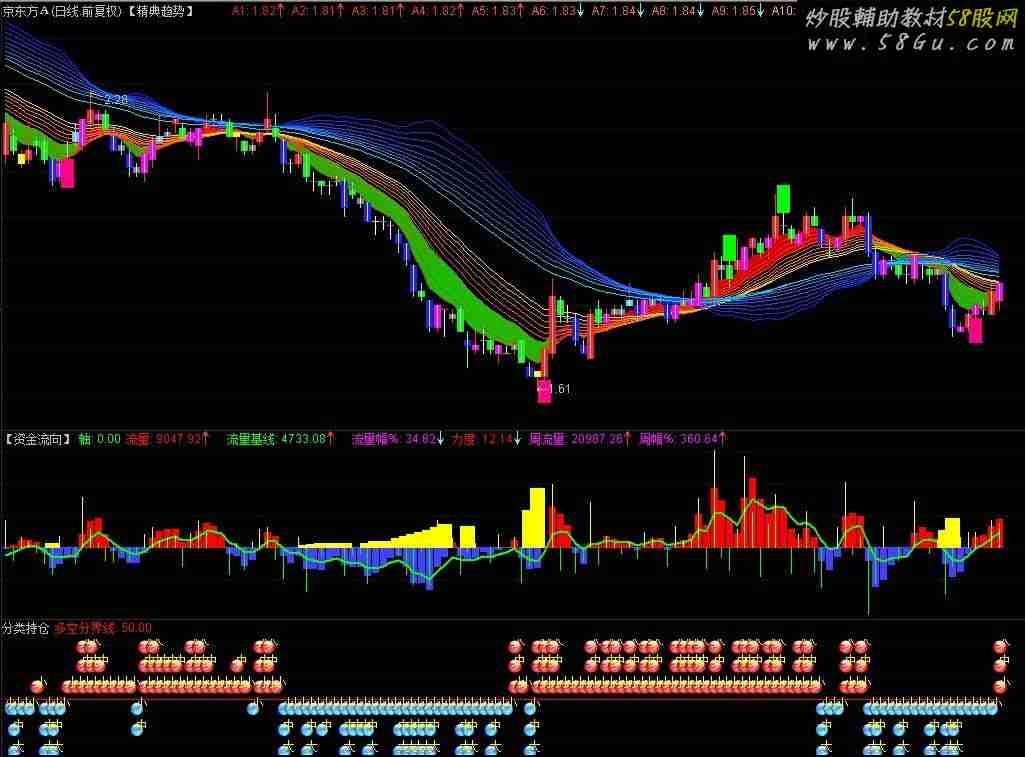
Task: Click the A5: 1.83 indicator value
Action: pos(498,11)
